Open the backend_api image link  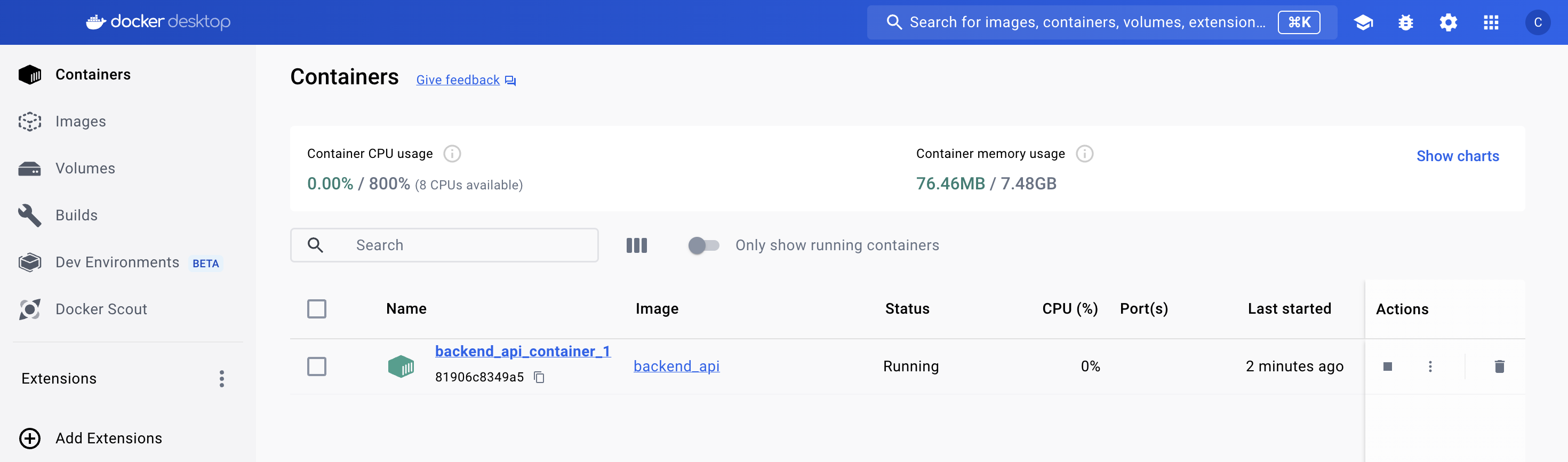[676, 367]
